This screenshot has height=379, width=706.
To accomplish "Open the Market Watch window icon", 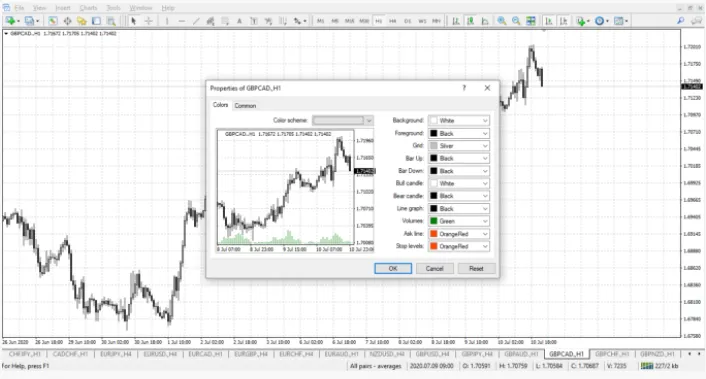I will click(53, 21).
